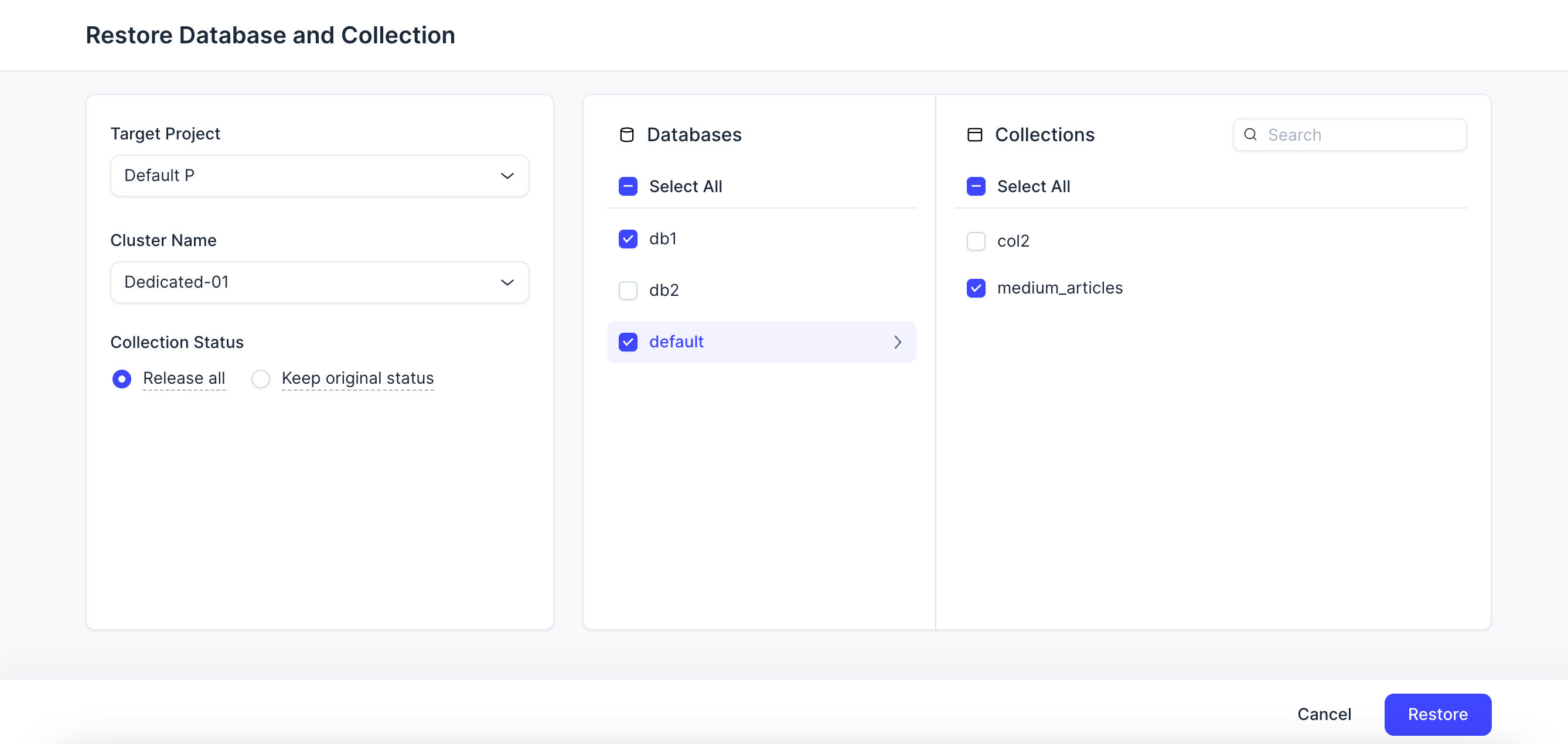The width and height of the screenshot is (1568, 744).
Task: Click the Cancel button
Action: (1324, 714)
